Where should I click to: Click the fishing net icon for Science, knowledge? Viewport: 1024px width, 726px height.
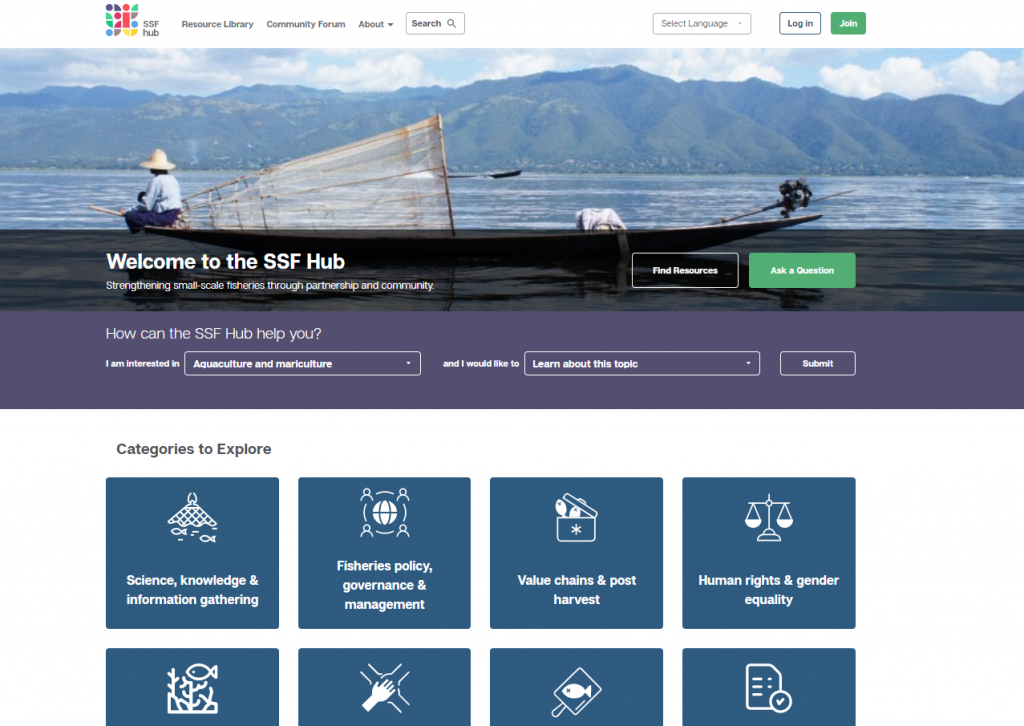pyautogui.click(x=192, y=518)
